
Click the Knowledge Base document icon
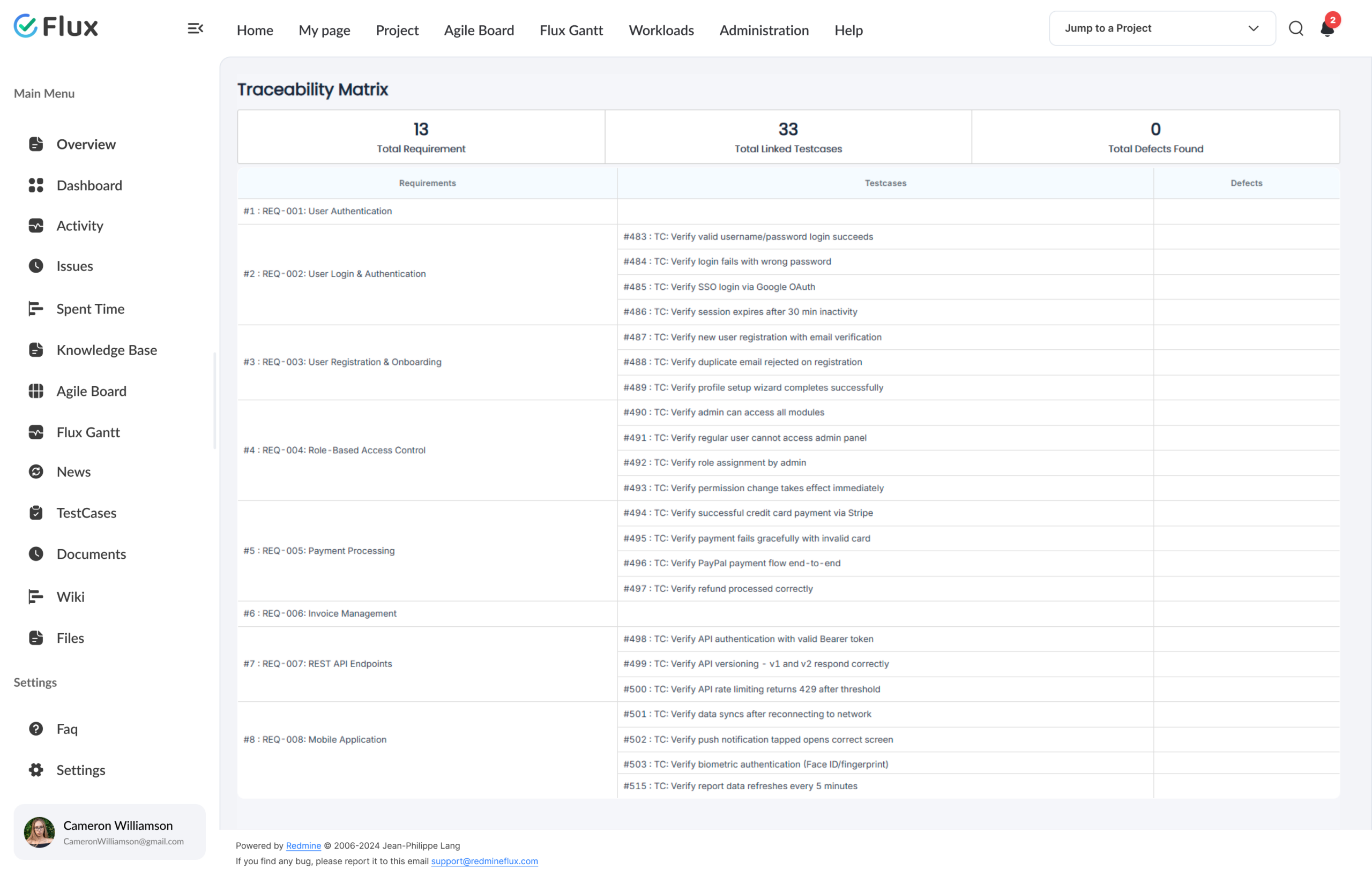tap(36, 350)
